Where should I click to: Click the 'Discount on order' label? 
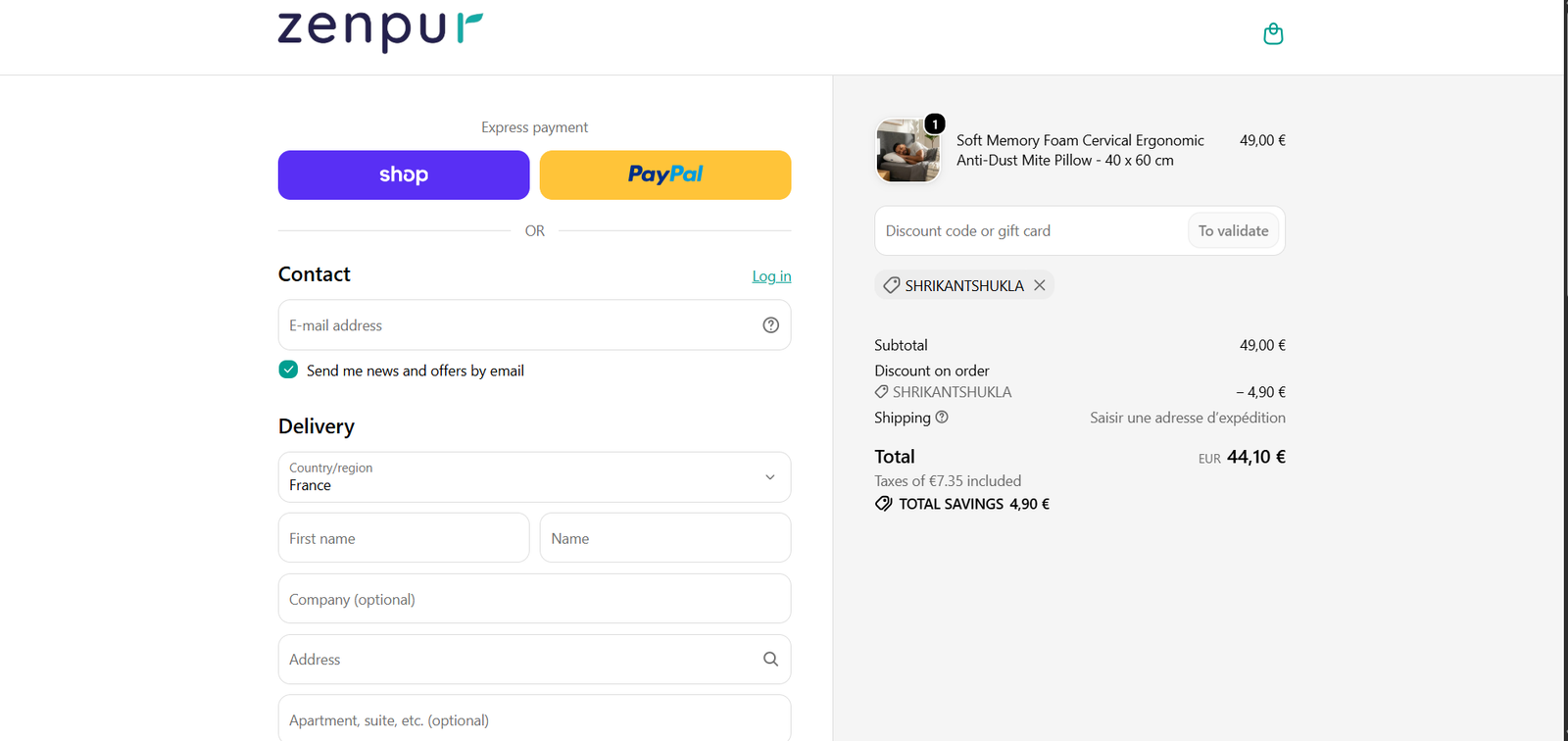coord(932,370)
